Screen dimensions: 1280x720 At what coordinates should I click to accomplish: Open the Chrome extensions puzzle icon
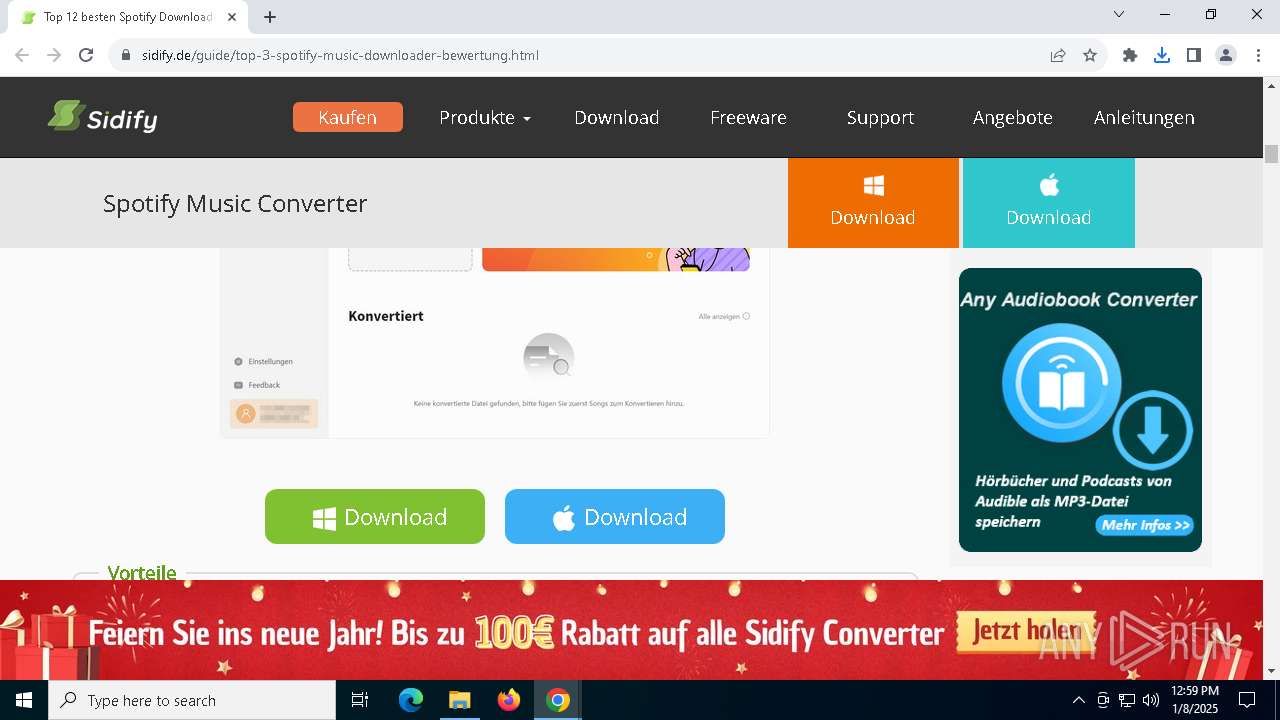1130,55
